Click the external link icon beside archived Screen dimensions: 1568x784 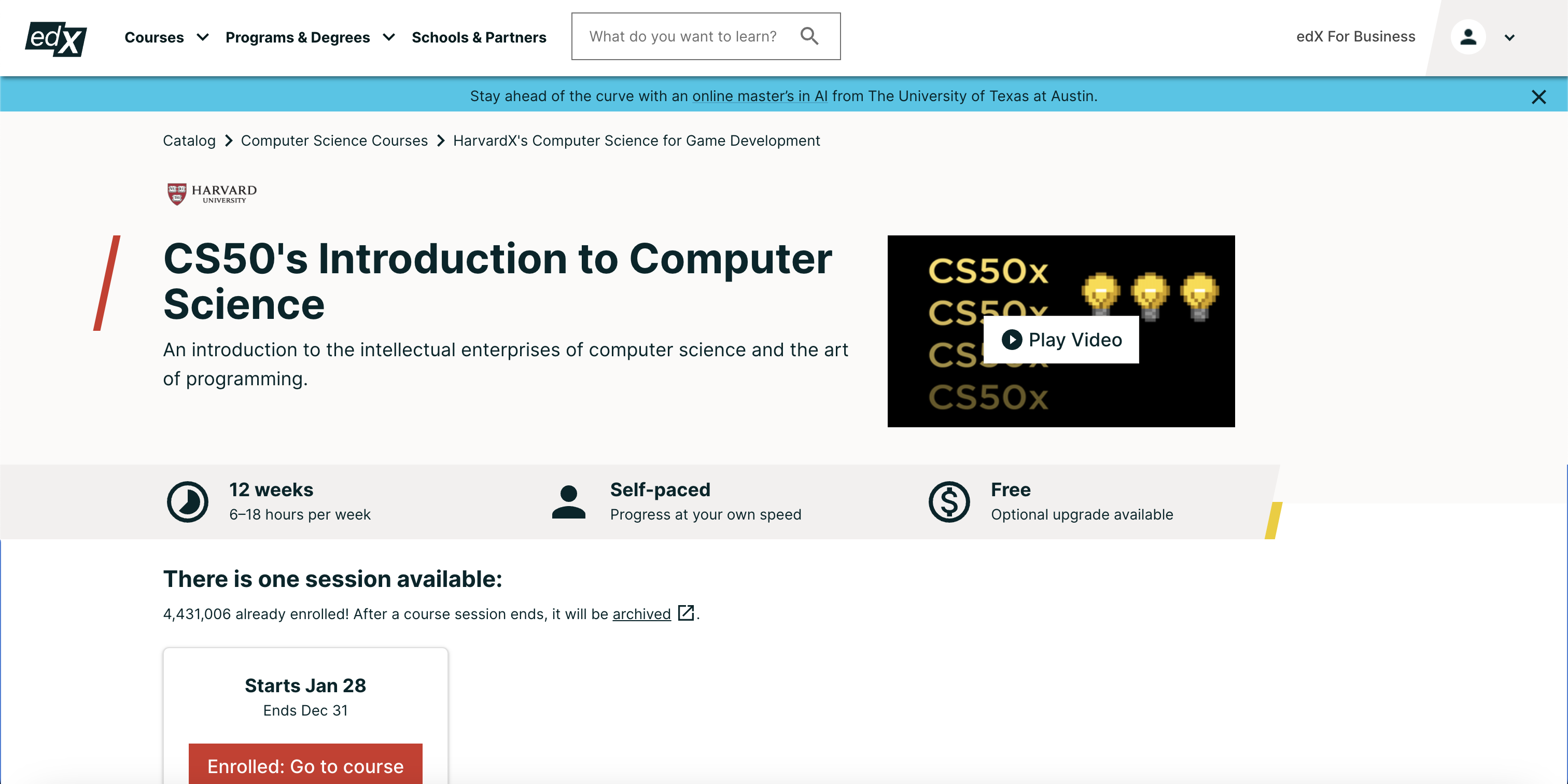(x=685, y=613)
